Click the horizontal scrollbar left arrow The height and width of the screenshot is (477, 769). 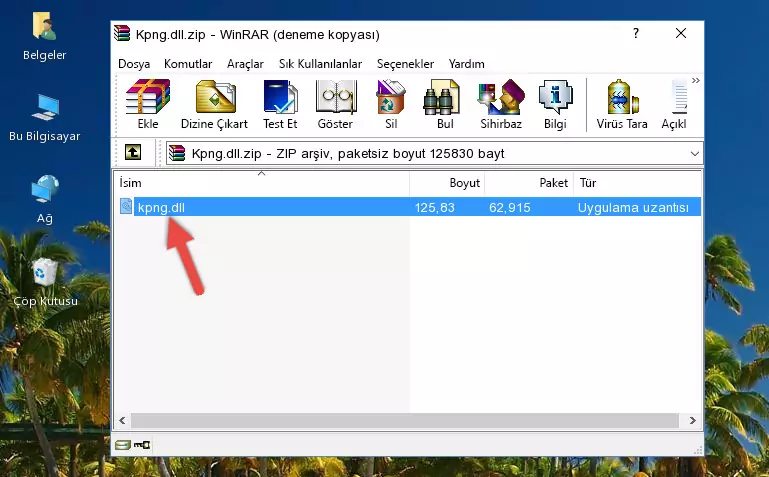[122, 420]
